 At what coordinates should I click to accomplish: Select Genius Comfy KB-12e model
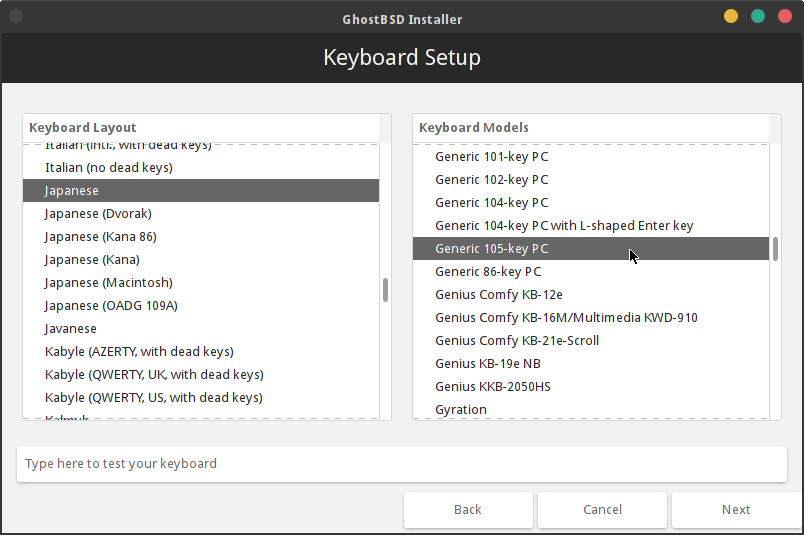[x=499, y=295]
